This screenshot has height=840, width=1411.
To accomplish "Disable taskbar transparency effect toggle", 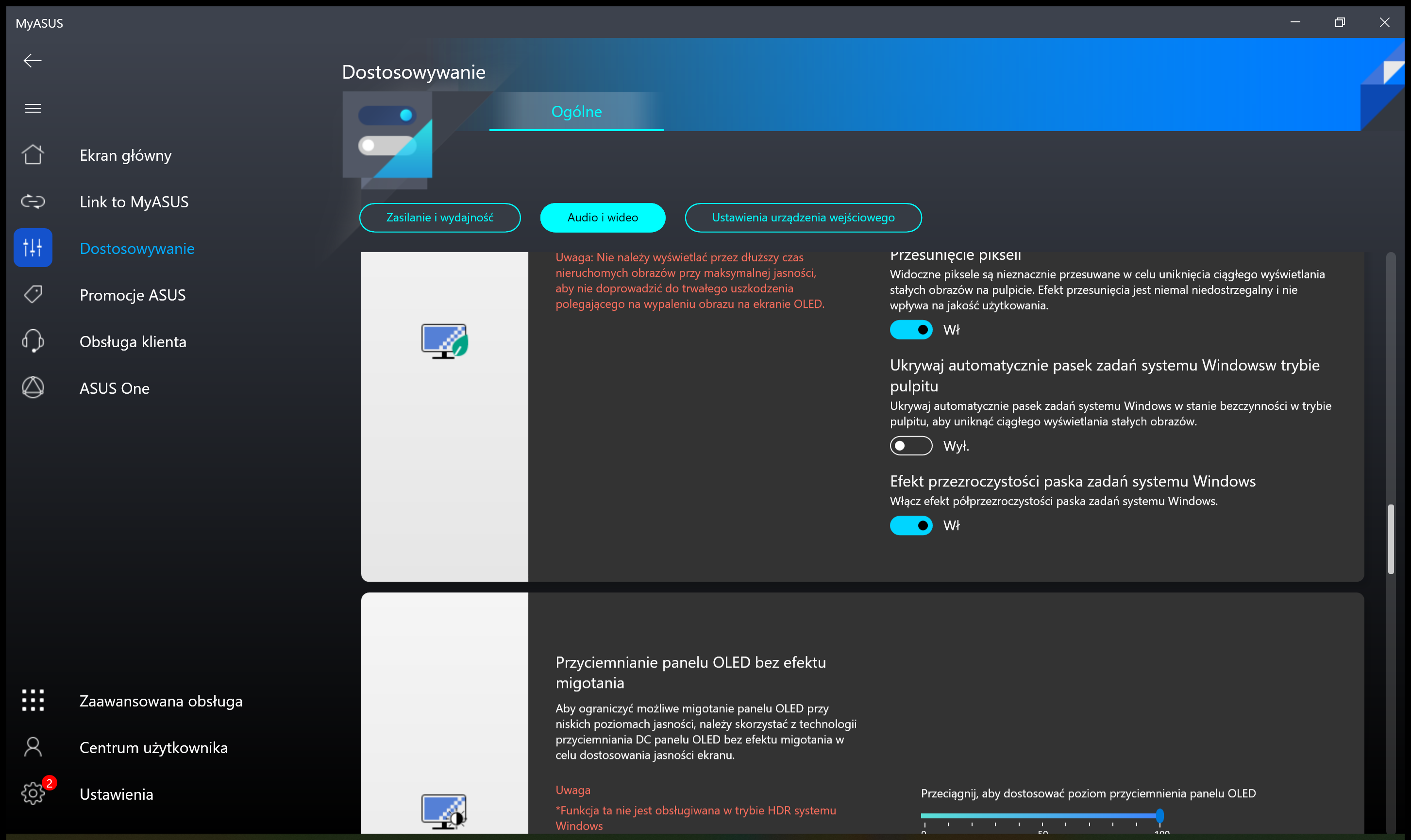I will pos(911,525).
